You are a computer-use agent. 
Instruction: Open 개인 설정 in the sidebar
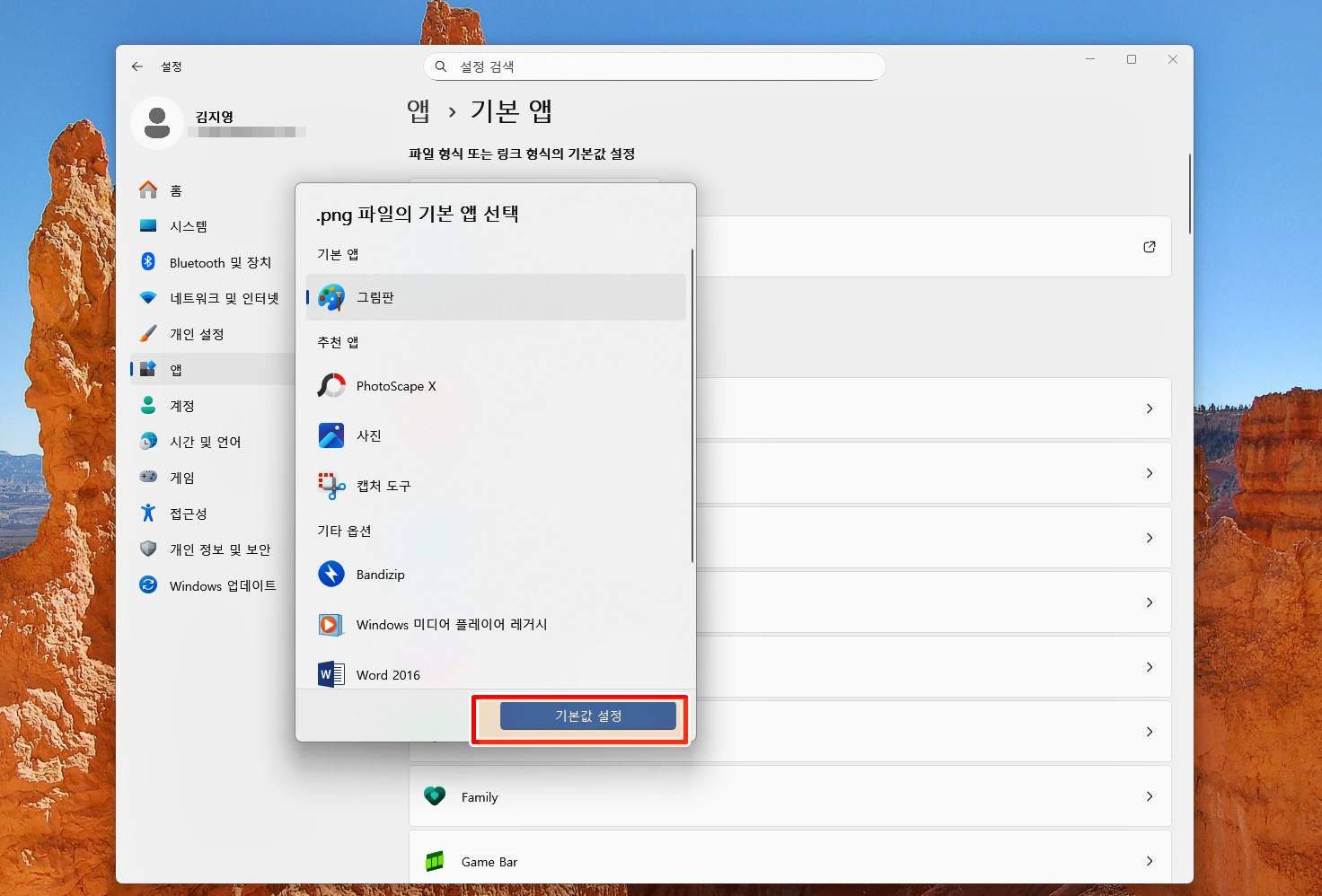coord(213,334)
